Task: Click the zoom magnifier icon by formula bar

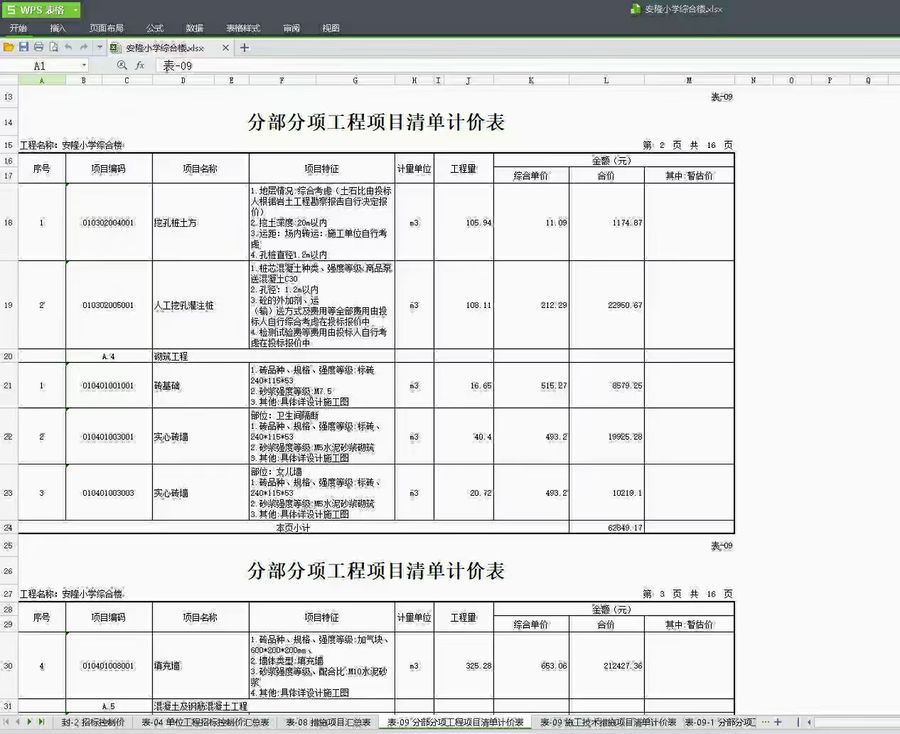Action: pyautogui.click(x=122, y=65)
